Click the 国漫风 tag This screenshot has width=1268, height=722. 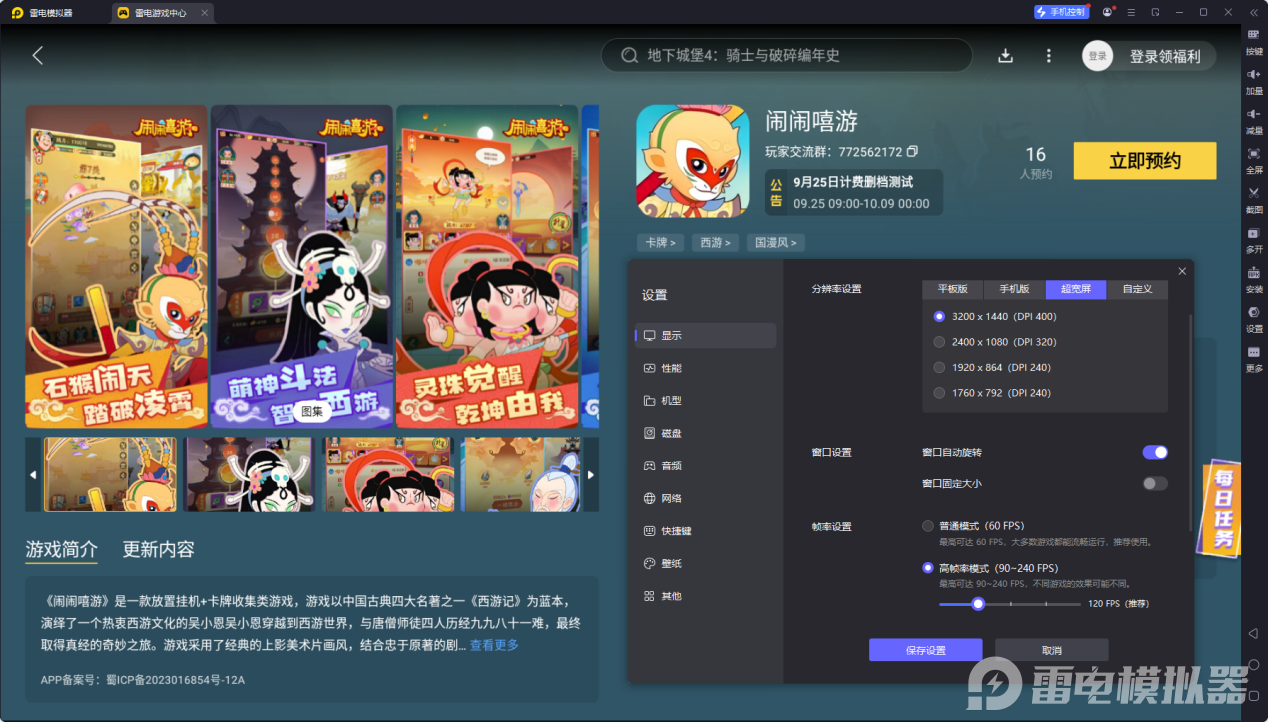[x=776, y=242]
